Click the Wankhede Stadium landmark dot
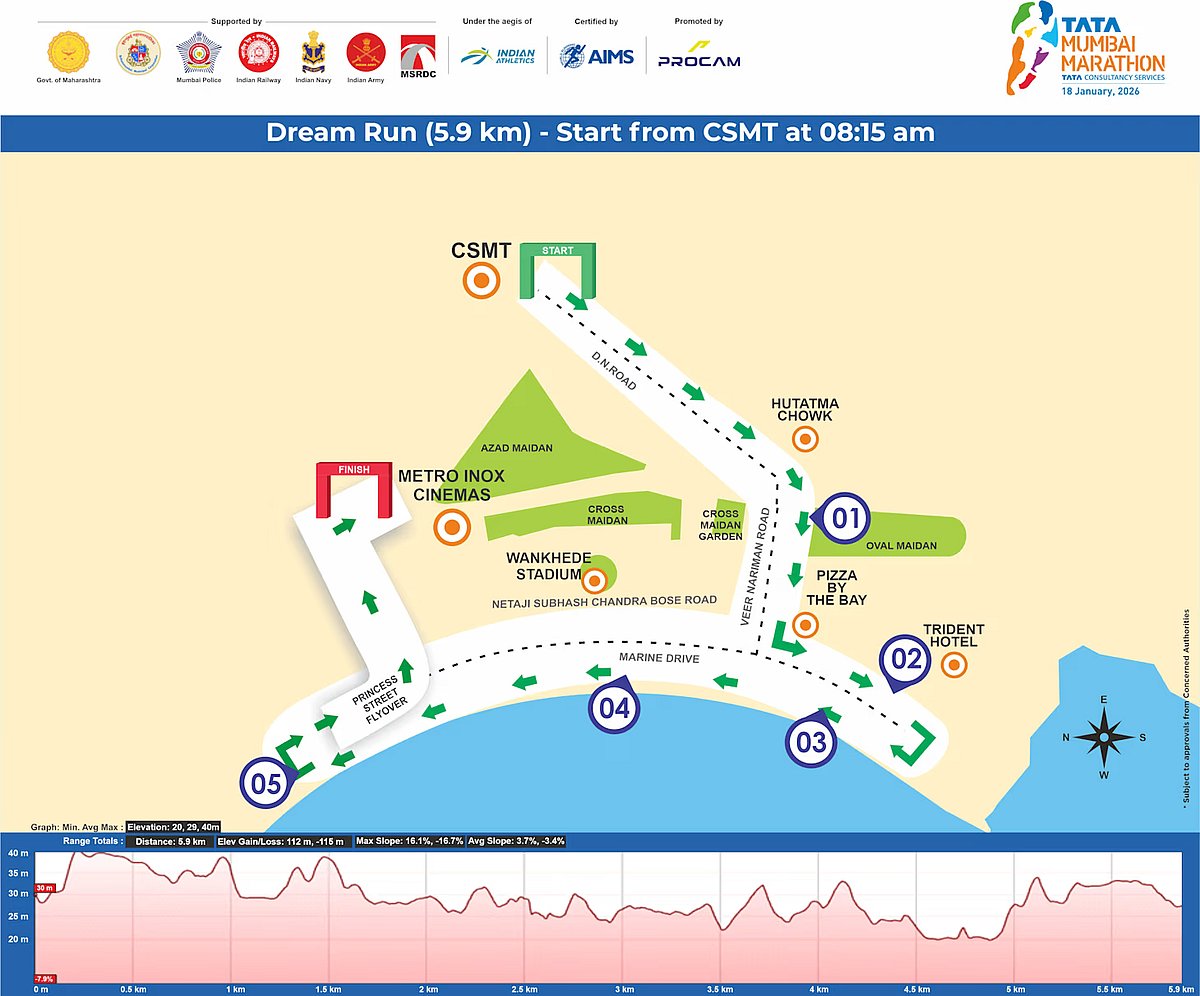Viewport: 1200px width, 996px height. point(596,579)
